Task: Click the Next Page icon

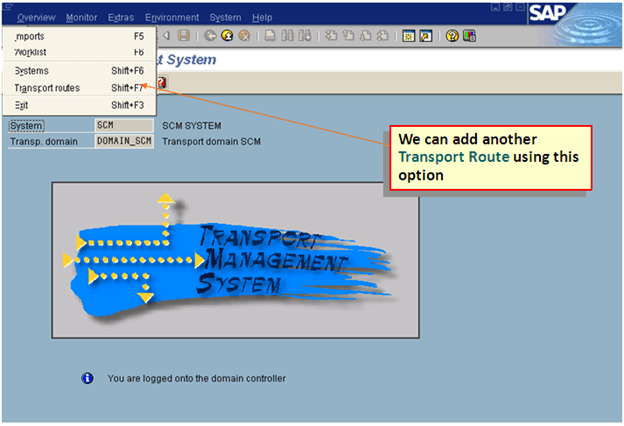Action: pyautogui.click(x=365, y=36)
